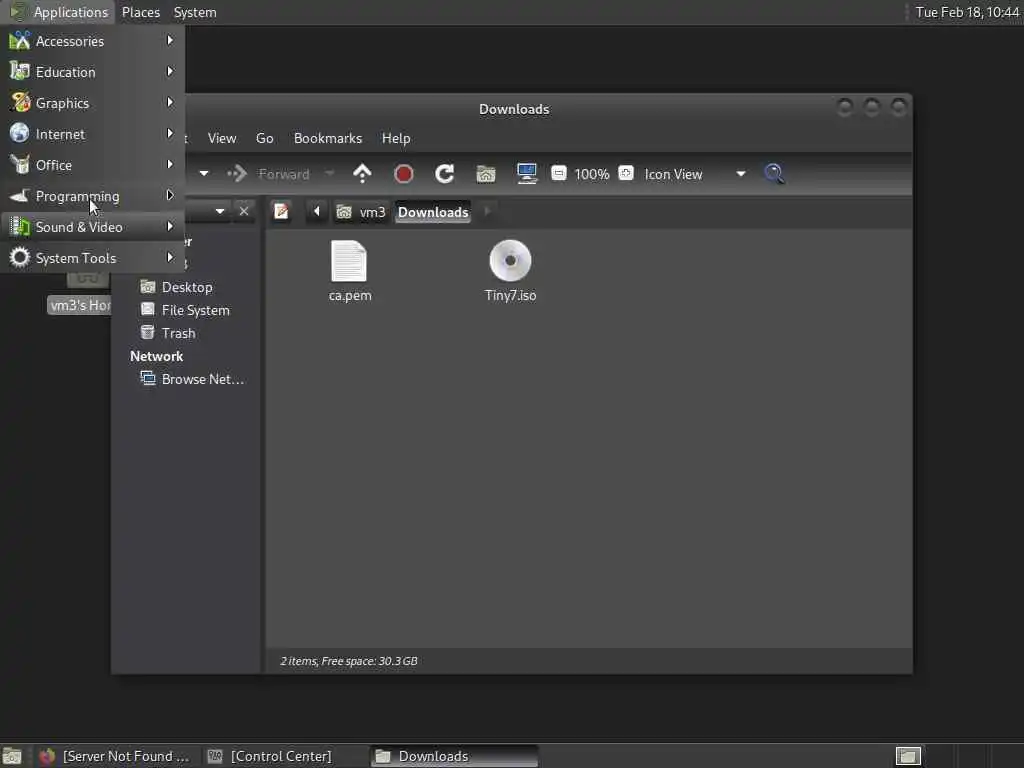Open the System Tools submenu
The width and height of the screenshot is (1024, 768).
pos(92,258)
